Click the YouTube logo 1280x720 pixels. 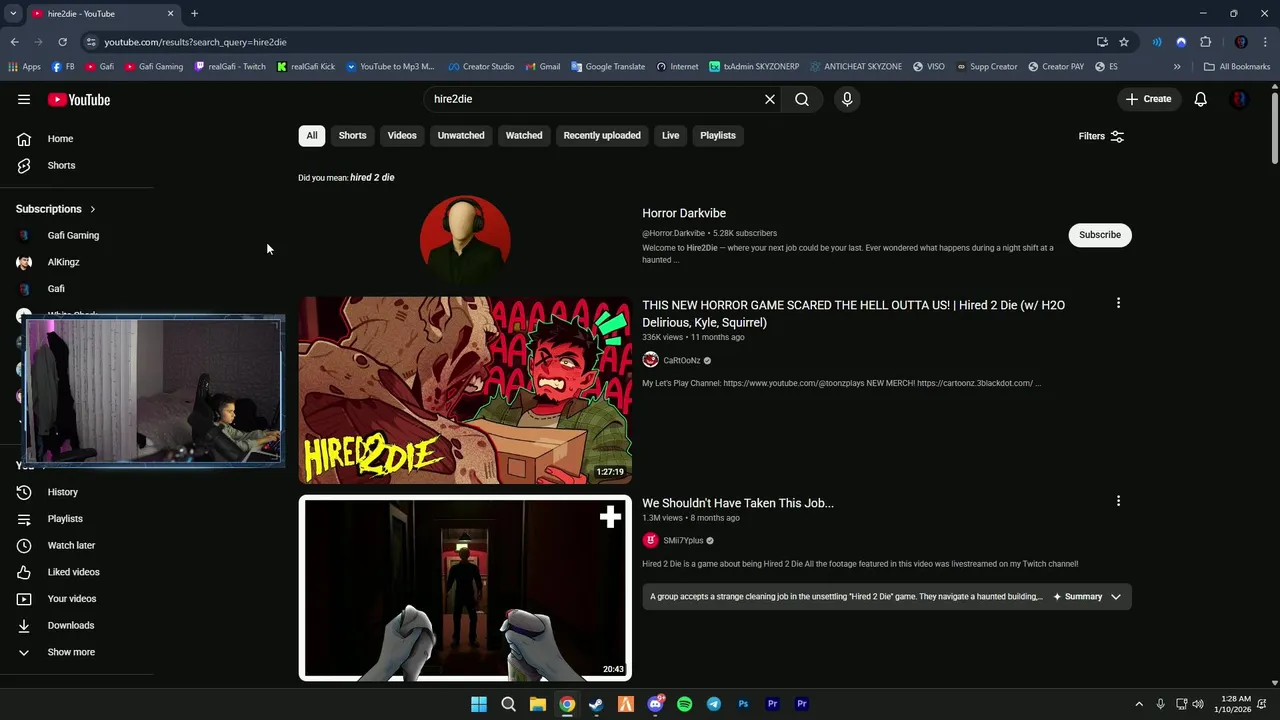click(x=78, y=99)
